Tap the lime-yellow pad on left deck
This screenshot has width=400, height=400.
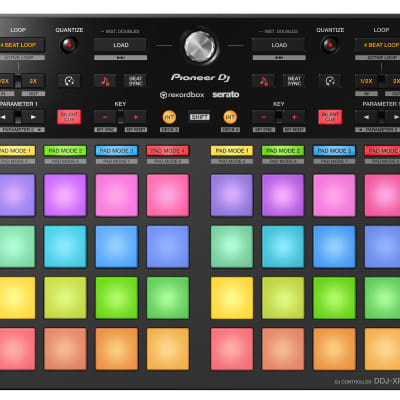pyautogui.click(x=65, y=298)
